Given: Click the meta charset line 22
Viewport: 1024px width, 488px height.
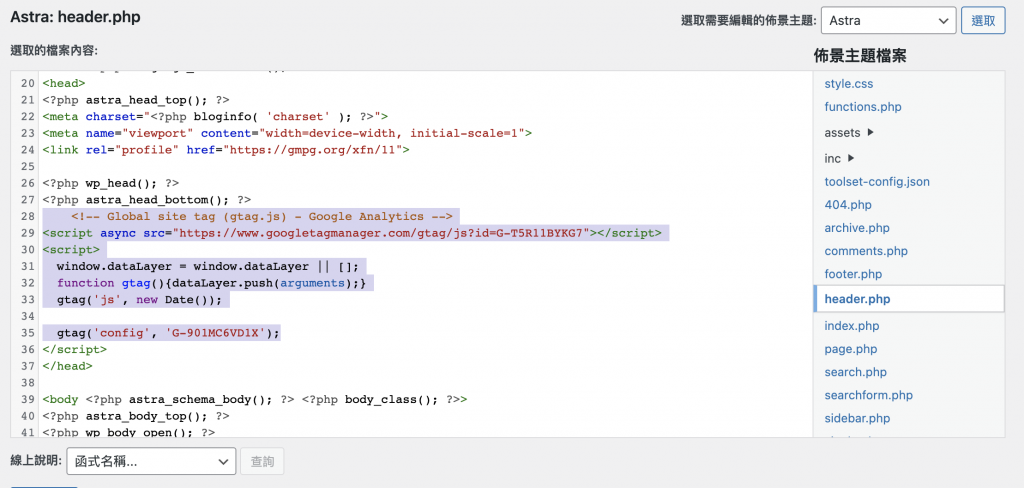Looking at the screenshot, I should (x=216, y=116).
